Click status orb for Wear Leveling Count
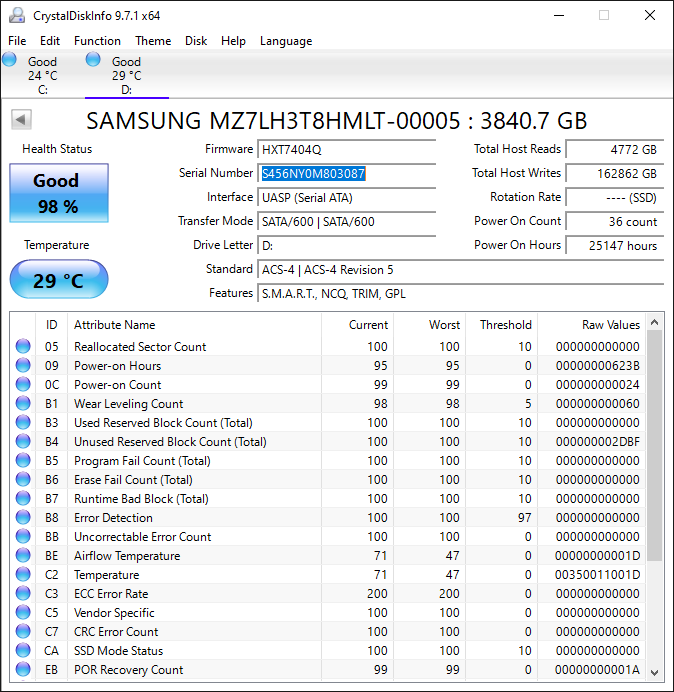674x692 pixels. [x=23, y=403]
